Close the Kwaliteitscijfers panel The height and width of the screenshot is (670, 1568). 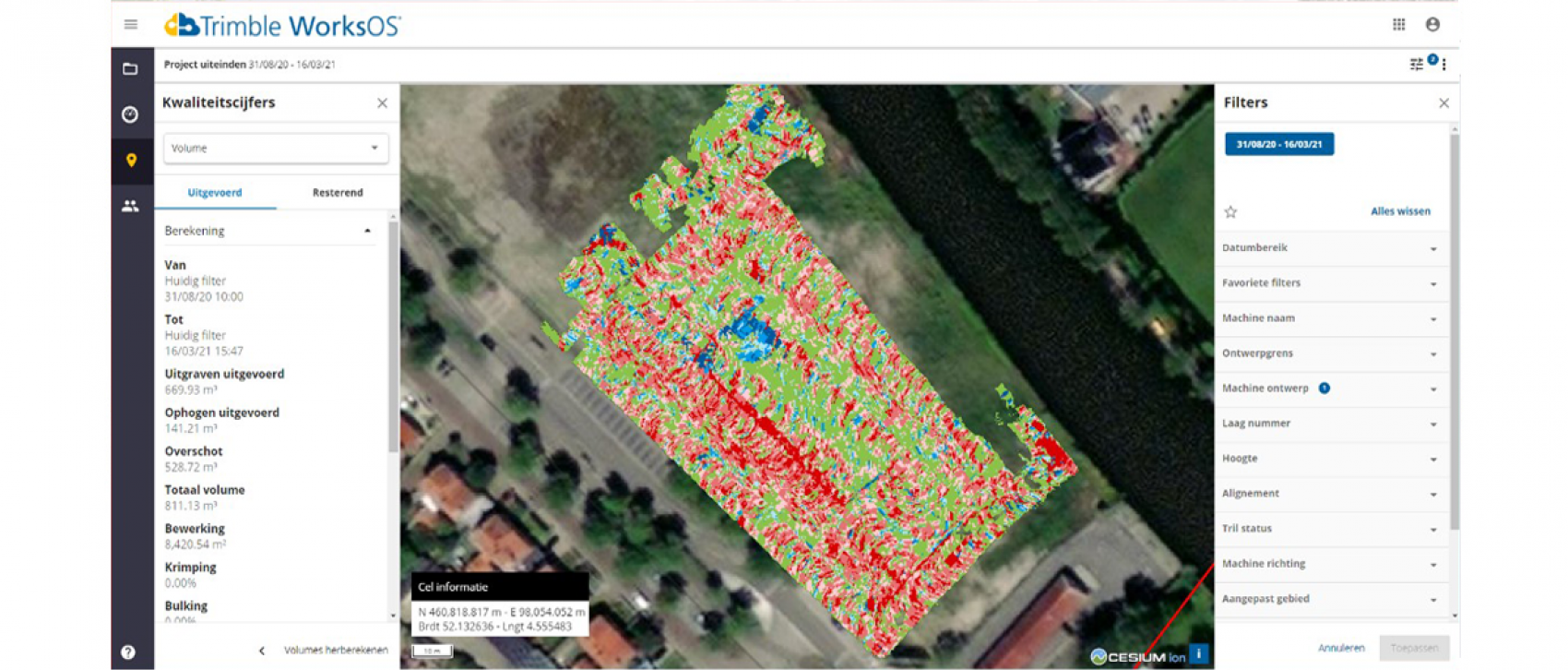click(x=382, y=103)
